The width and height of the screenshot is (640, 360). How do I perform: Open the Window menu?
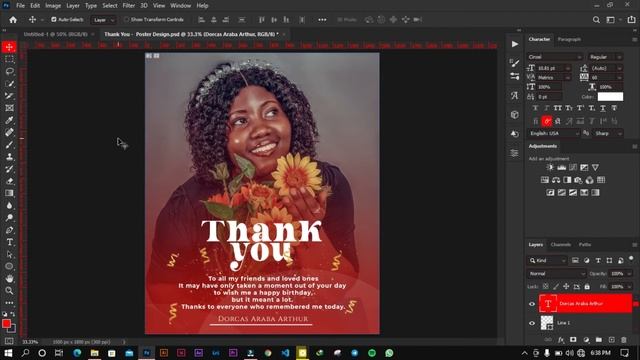(x=180, y=6)
